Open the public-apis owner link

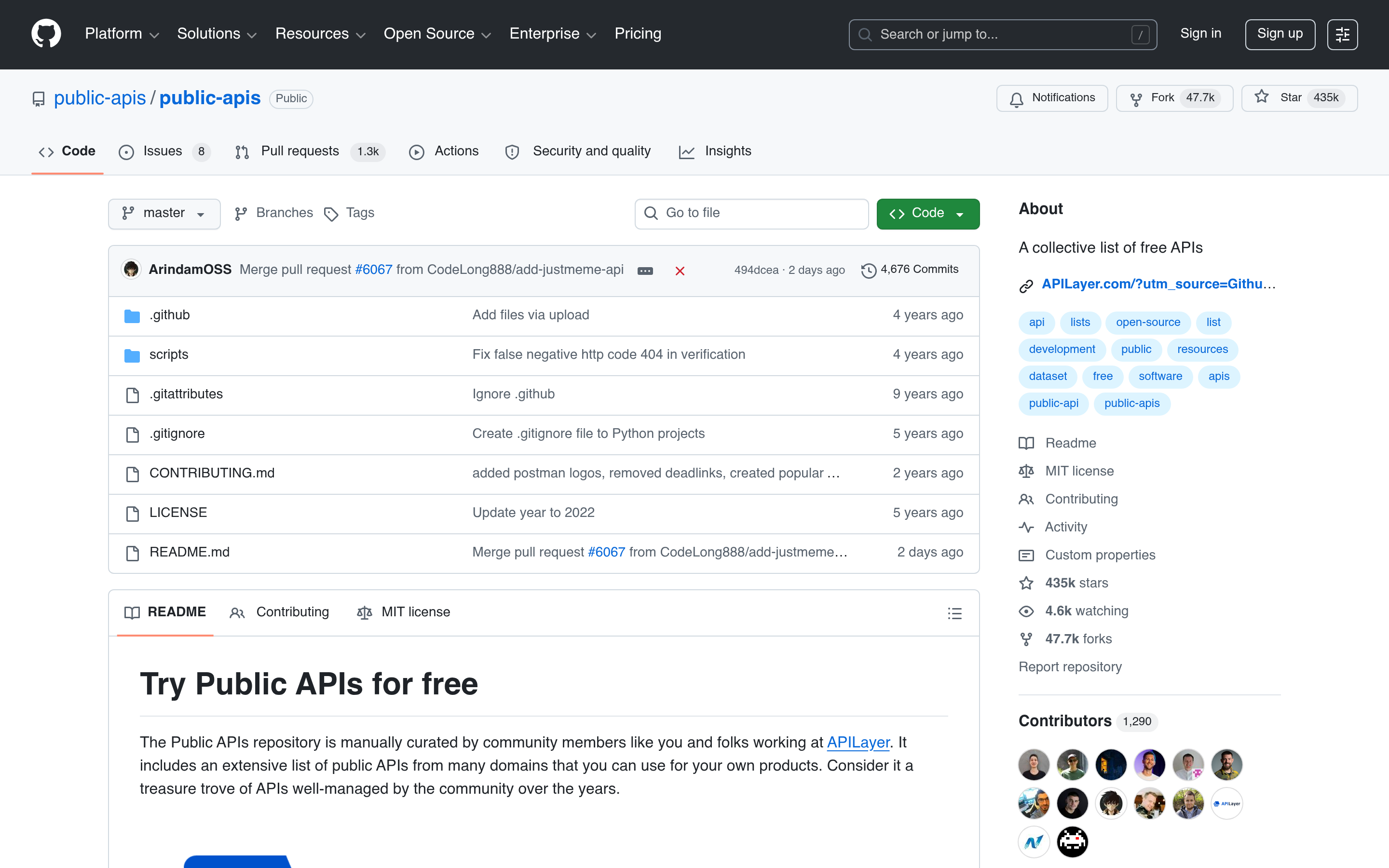point(100,98)
